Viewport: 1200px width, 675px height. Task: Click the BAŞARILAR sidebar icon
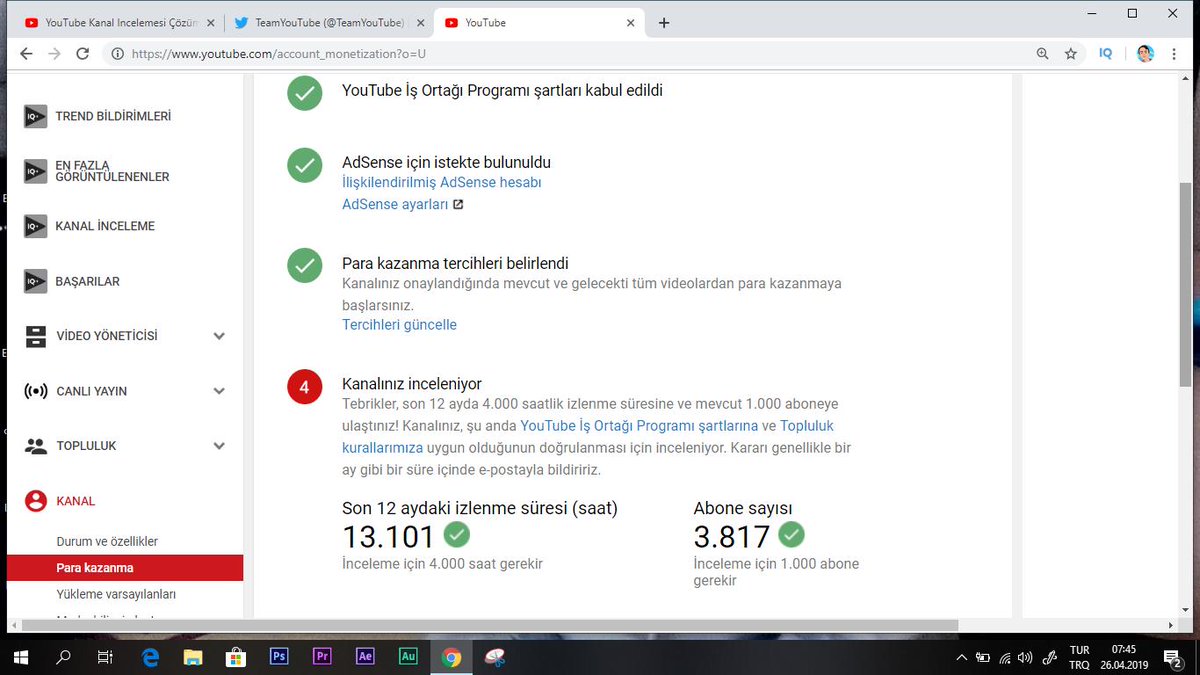tap(36, 281)
